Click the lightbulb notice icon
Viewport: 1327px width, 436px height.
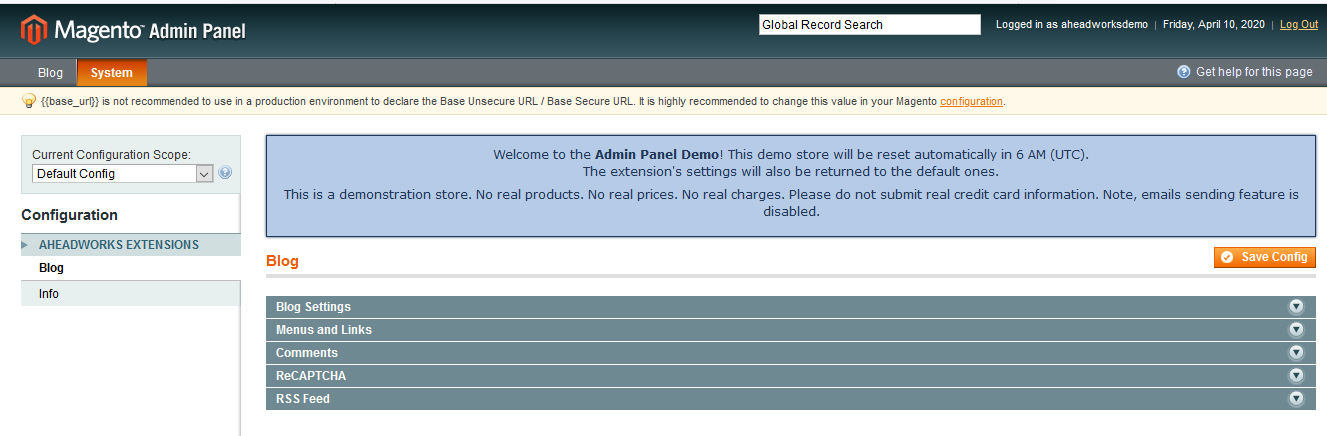pyautogui.click(x=29, y=101)
